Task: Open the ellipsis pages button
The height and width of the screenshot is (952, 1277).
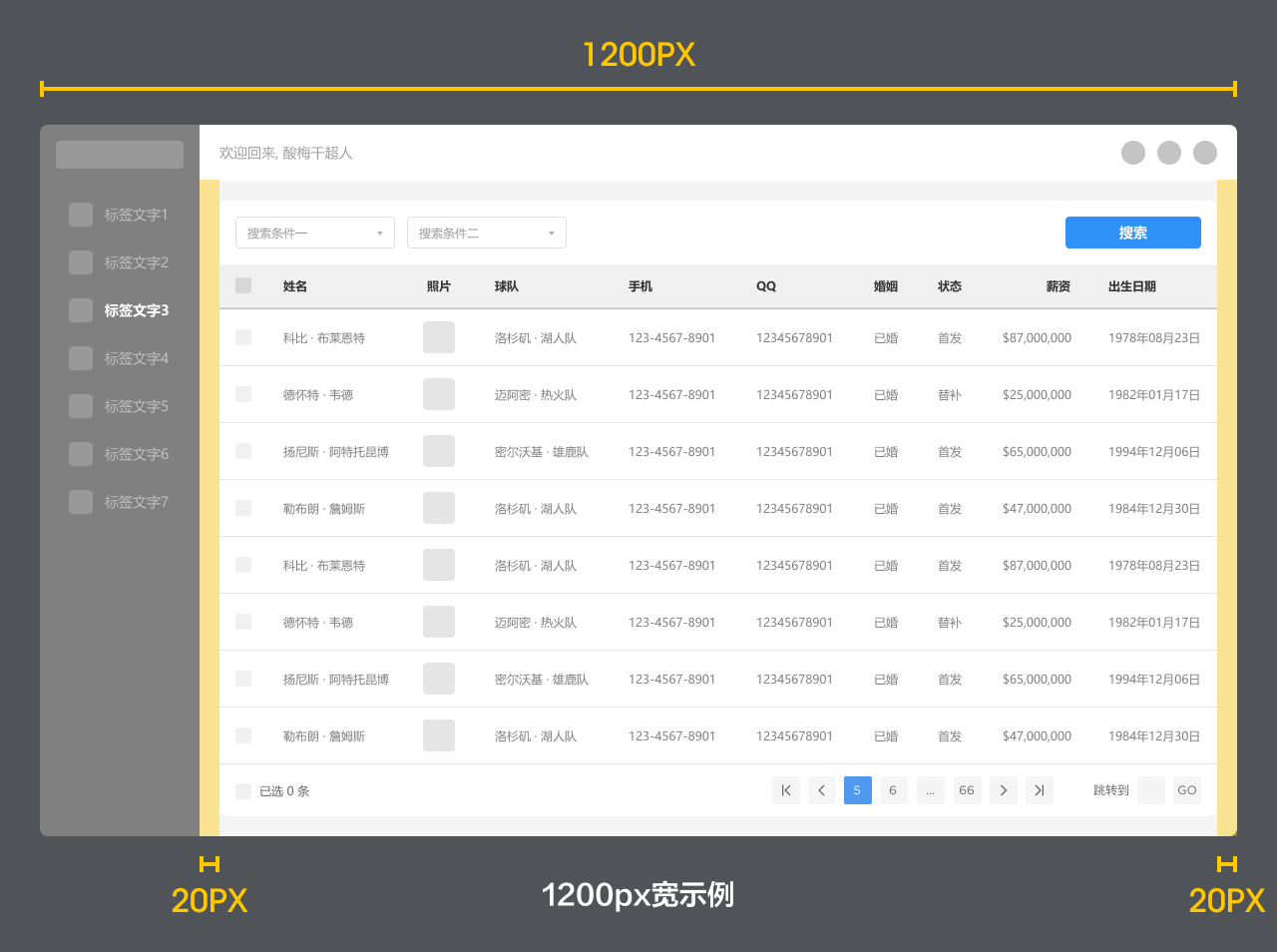Action: pos(930,790)
